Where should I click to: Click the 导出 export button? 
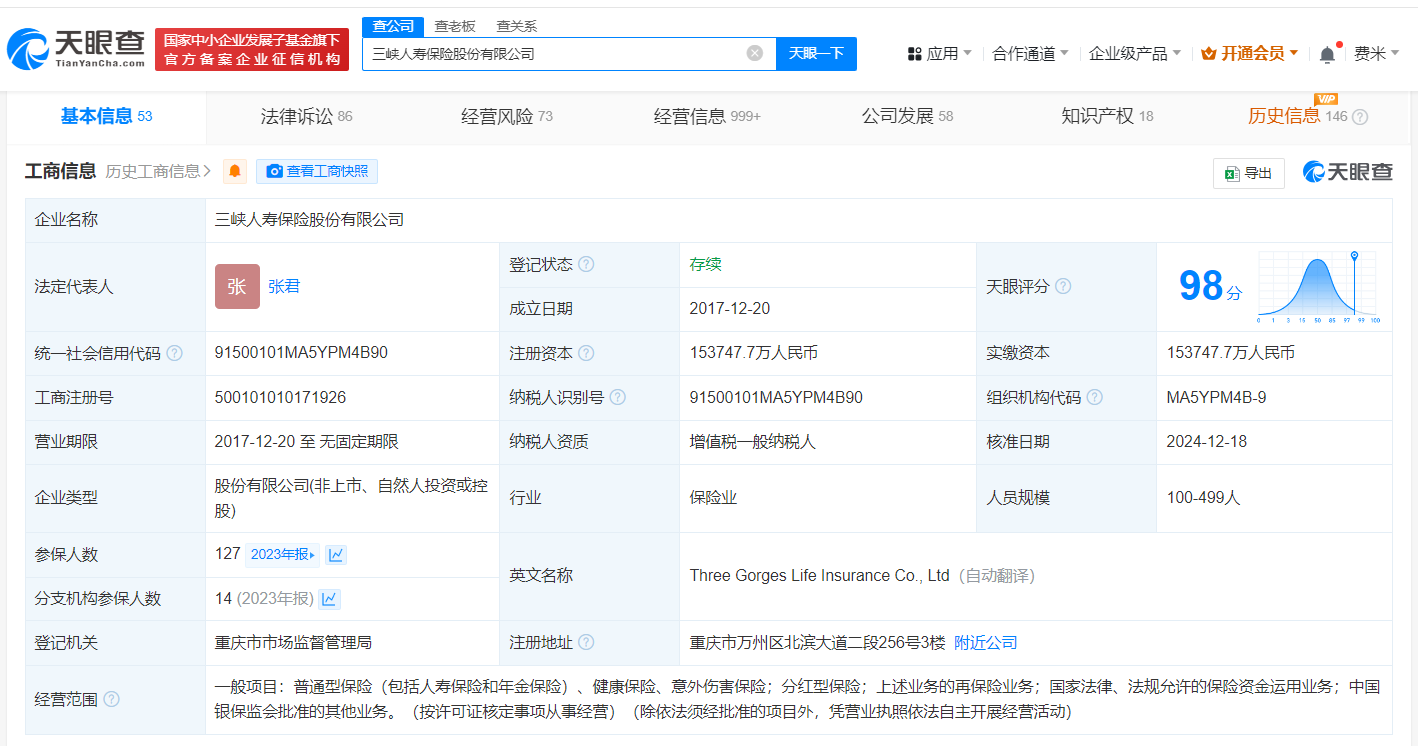coord(1248,173)
